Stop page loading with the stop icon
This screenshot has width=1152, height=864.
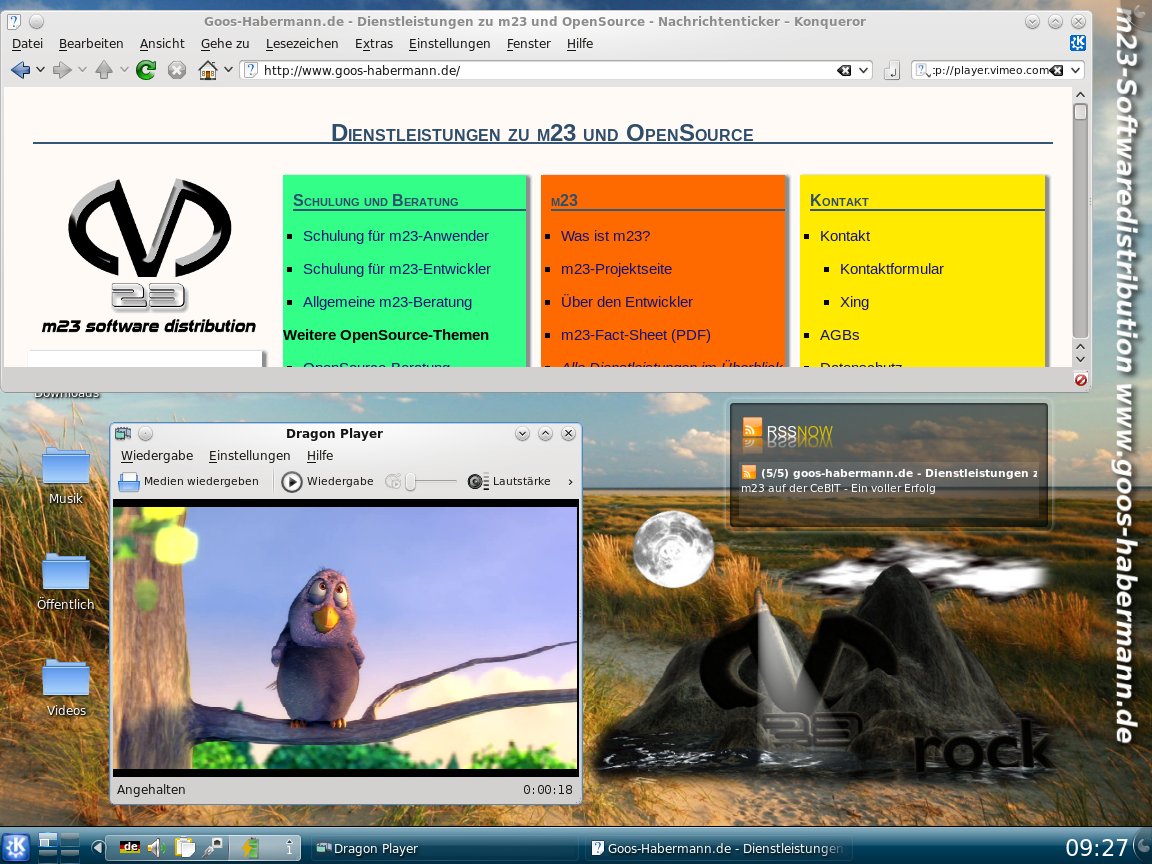tap(177, 70)
